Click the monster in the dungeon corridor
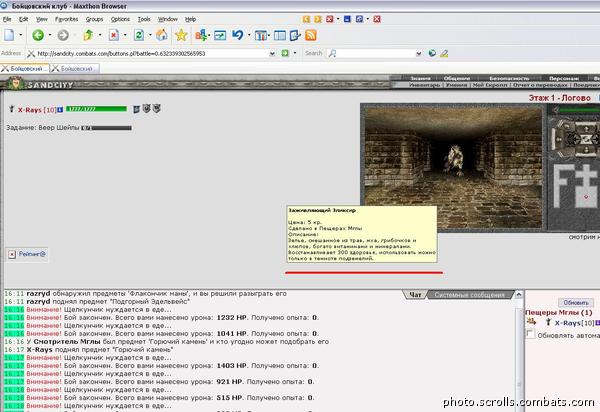 [455, 160]
